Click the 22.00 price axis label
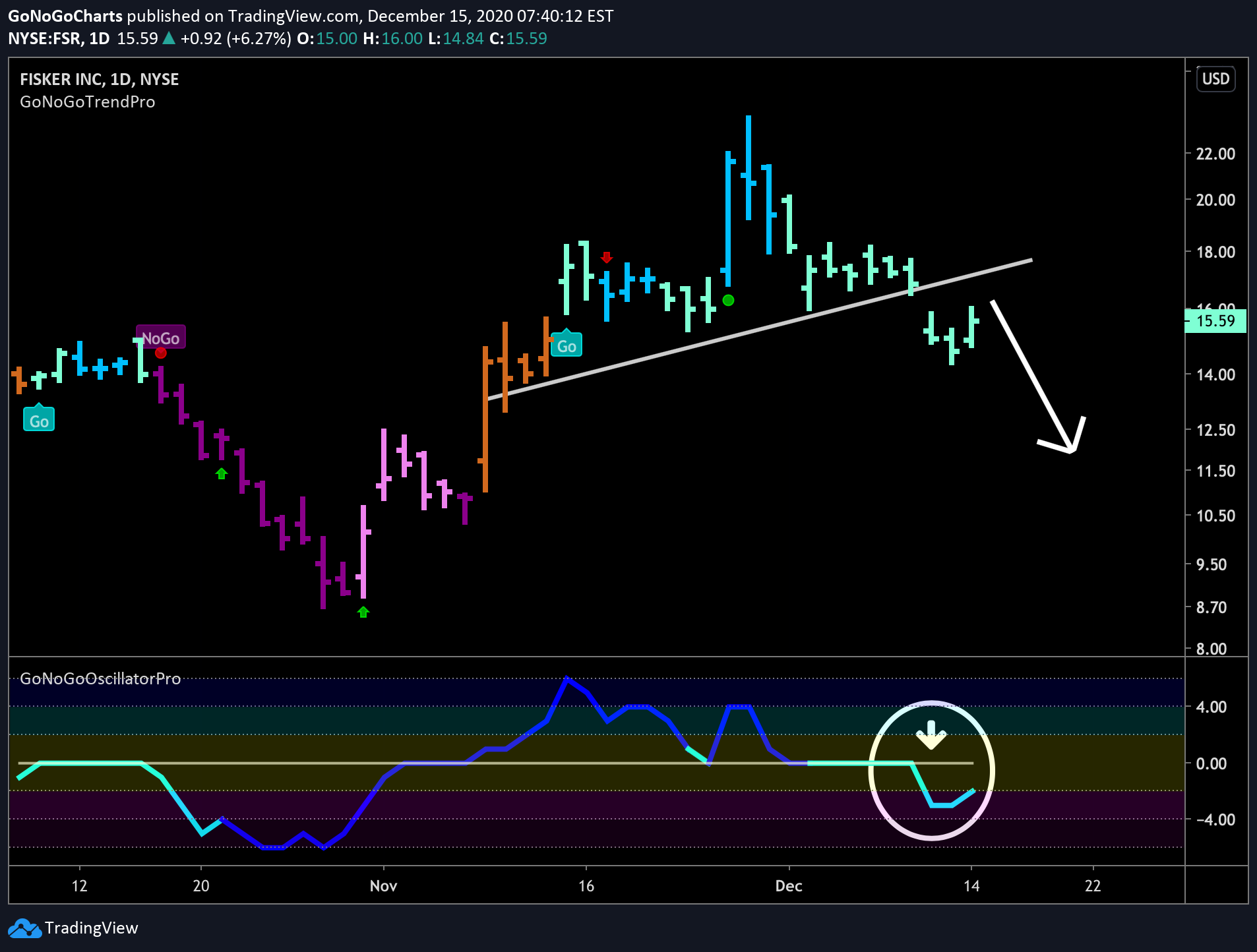Viewport: 1257px width, 952px height. click(x=1215, y=154)
